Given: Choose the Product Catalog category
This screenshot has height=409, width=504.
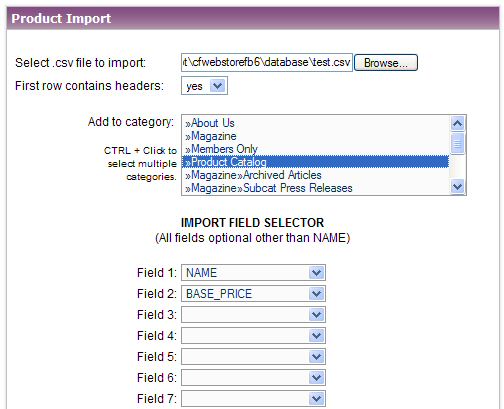Looking at the screenshot, I should click(x=315, y=162).
